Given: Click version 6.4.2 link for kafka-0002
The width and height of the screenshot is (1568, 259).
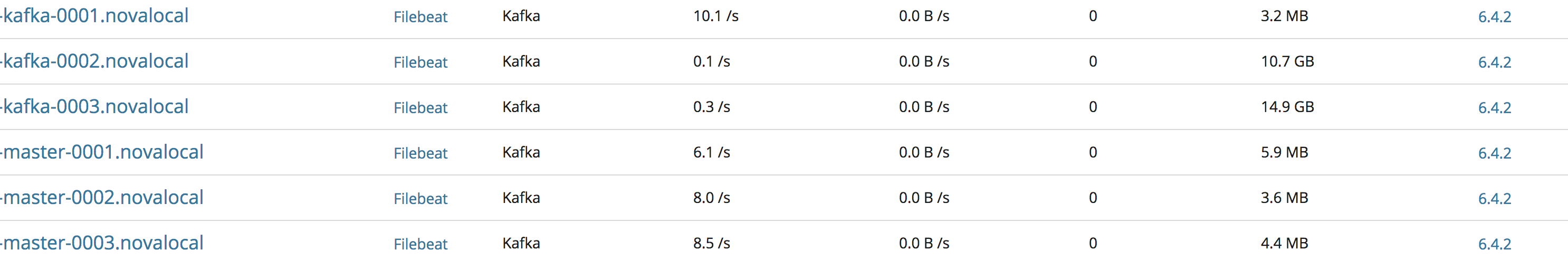Looking at the screenshot, I should [1495, 62].
